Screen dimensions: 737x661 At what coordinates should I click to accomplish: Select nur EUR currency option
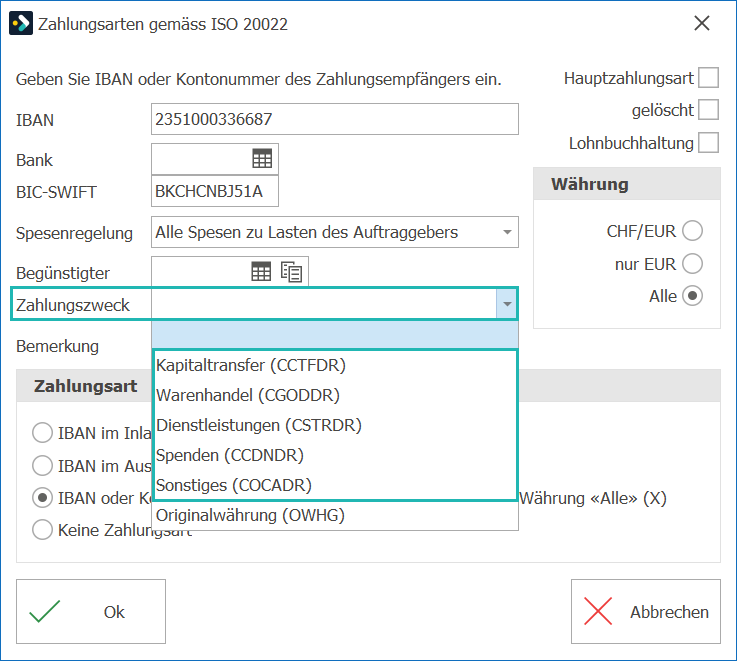tap(692, 263)
